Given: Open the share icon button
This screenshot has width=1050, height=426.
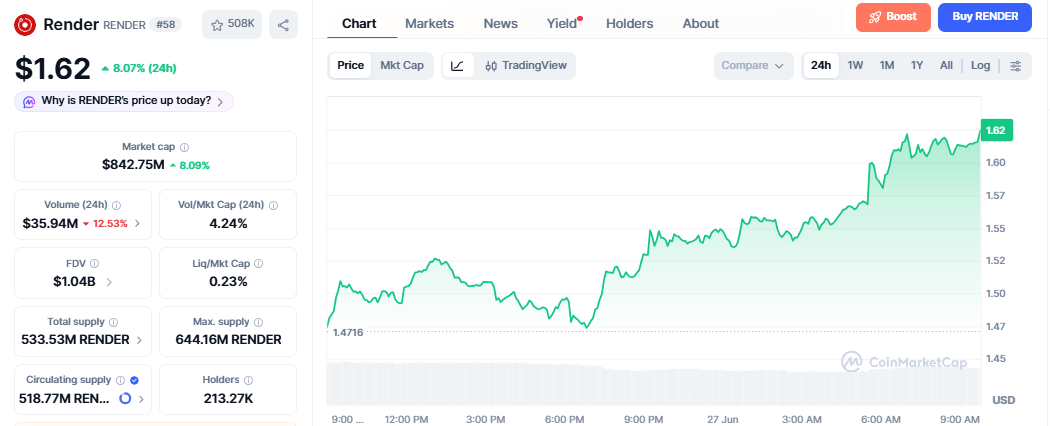Looking at the screenshot, I should tap(283, 25).
